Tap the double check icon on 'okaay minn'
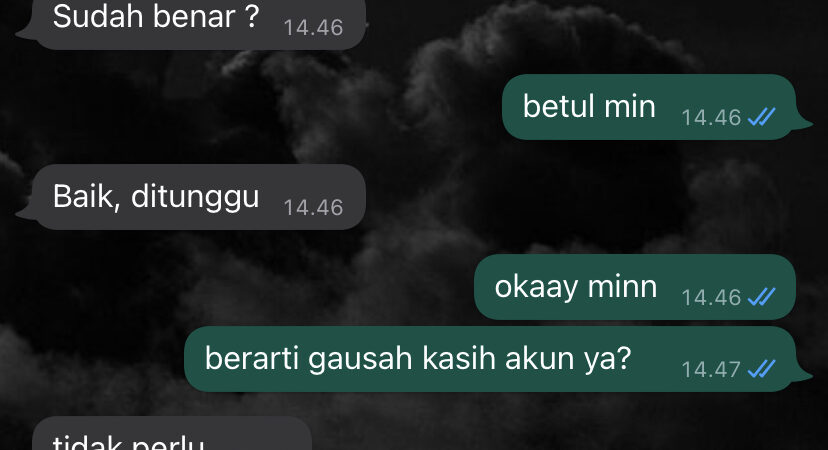828x450 pixels. coord(761,296)
